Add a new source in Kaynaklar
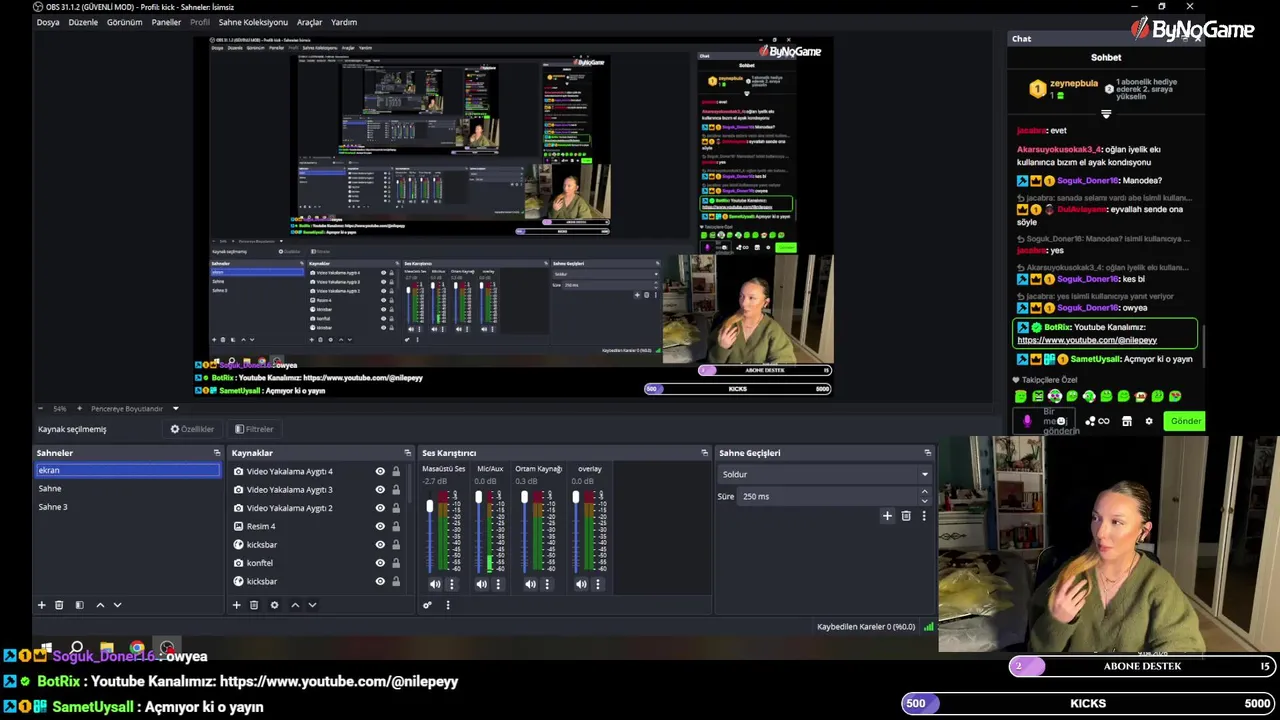The height and width of the screenshot is (720, 1280). tap(237, 605)
